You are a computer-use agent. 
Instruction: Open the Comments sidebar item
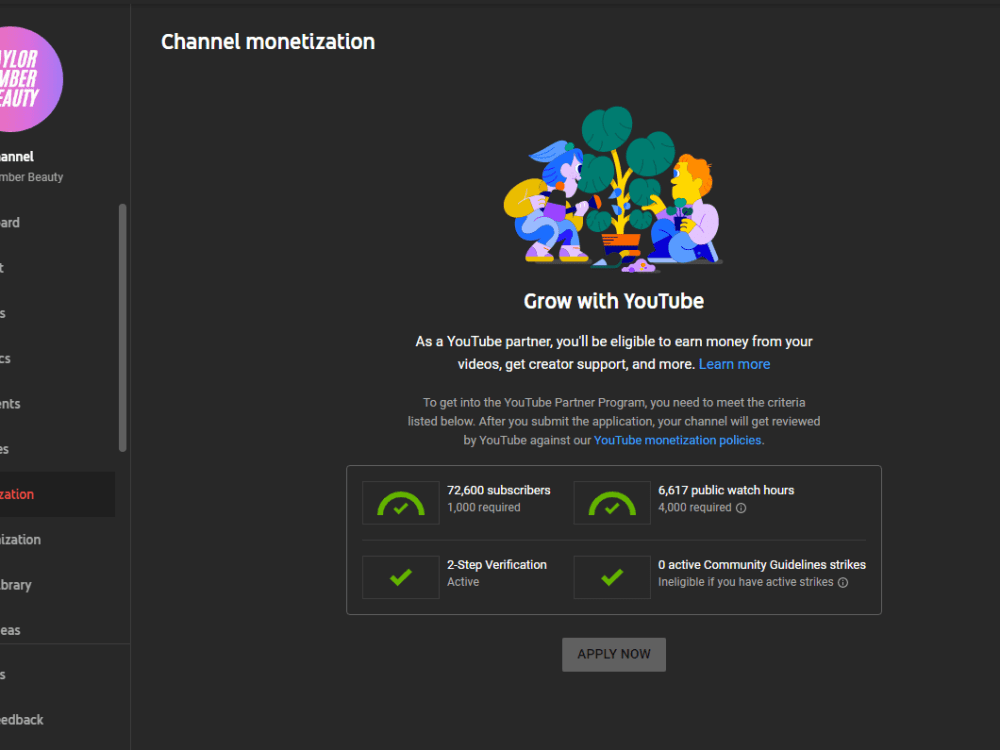[57, 404]
